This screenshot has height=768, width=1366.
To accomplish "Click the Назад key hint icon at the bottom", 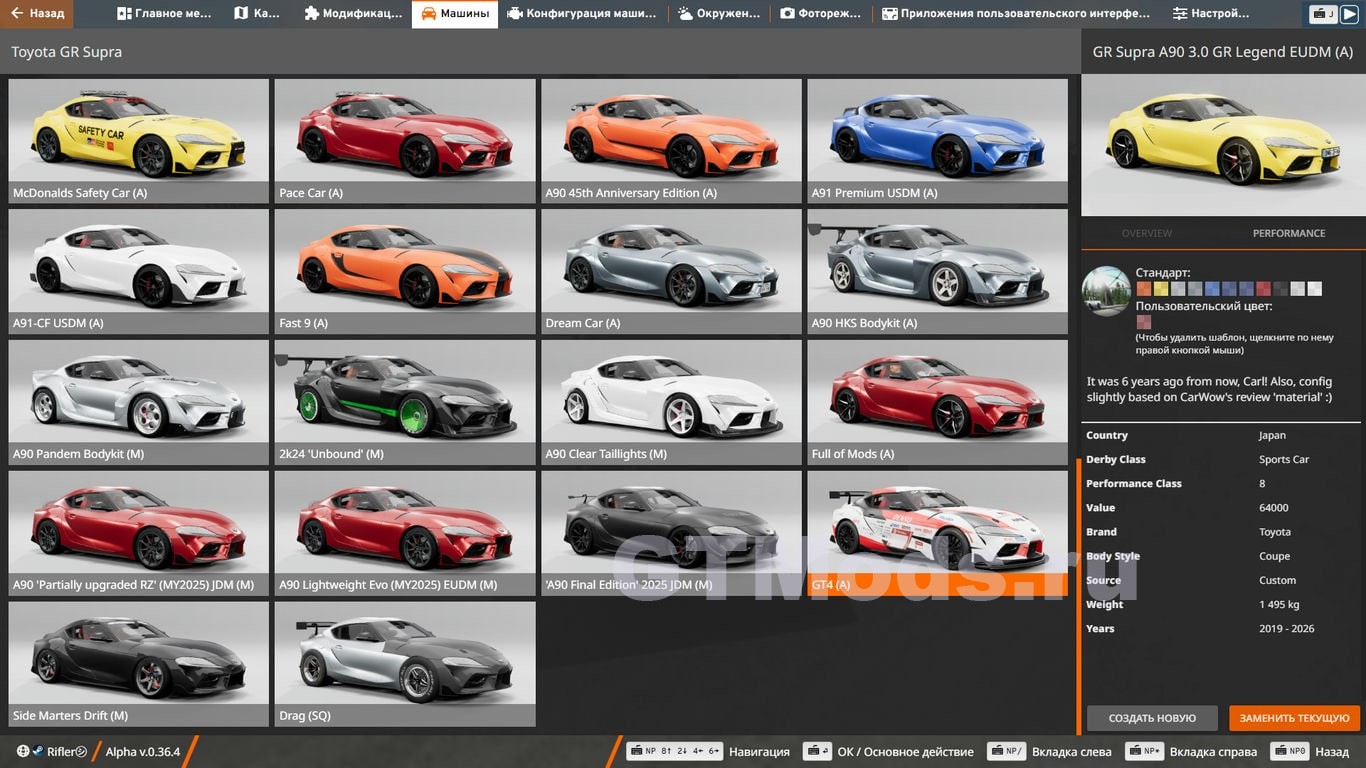I will (1289, 751).
